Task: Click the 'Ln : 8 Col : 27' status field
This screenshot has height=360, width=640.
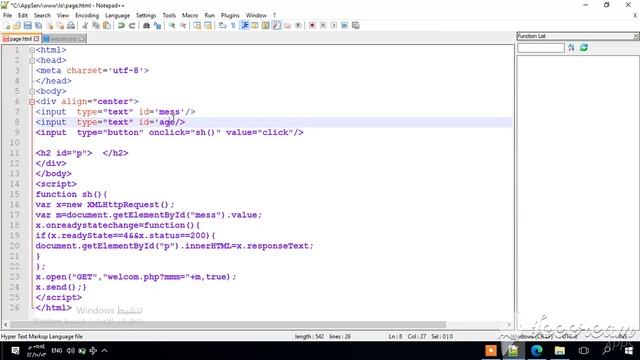Action: 407,337
